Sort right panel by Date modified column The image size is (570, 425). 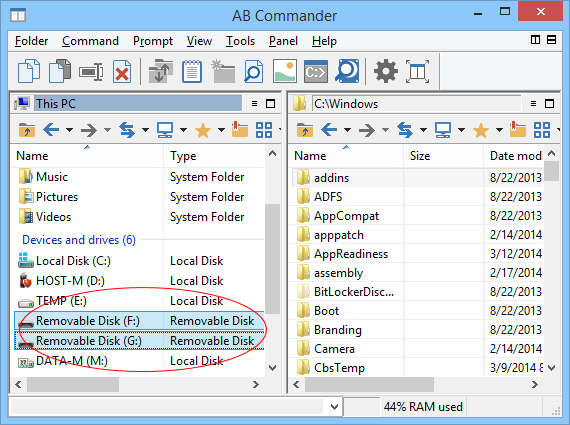(513, 156)
